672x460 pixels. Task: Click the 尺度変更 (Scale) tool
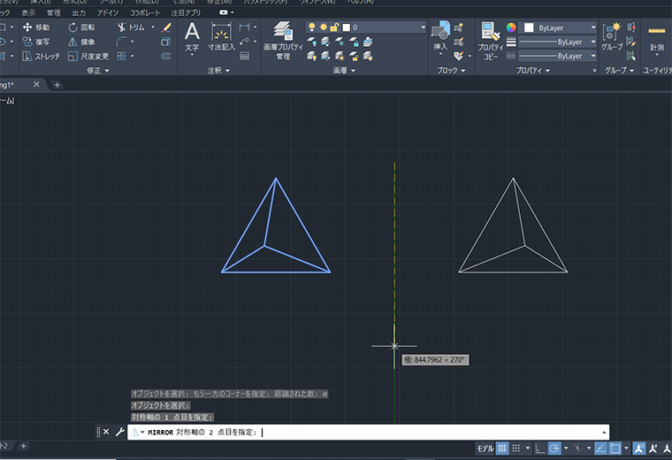coord(86,57)
